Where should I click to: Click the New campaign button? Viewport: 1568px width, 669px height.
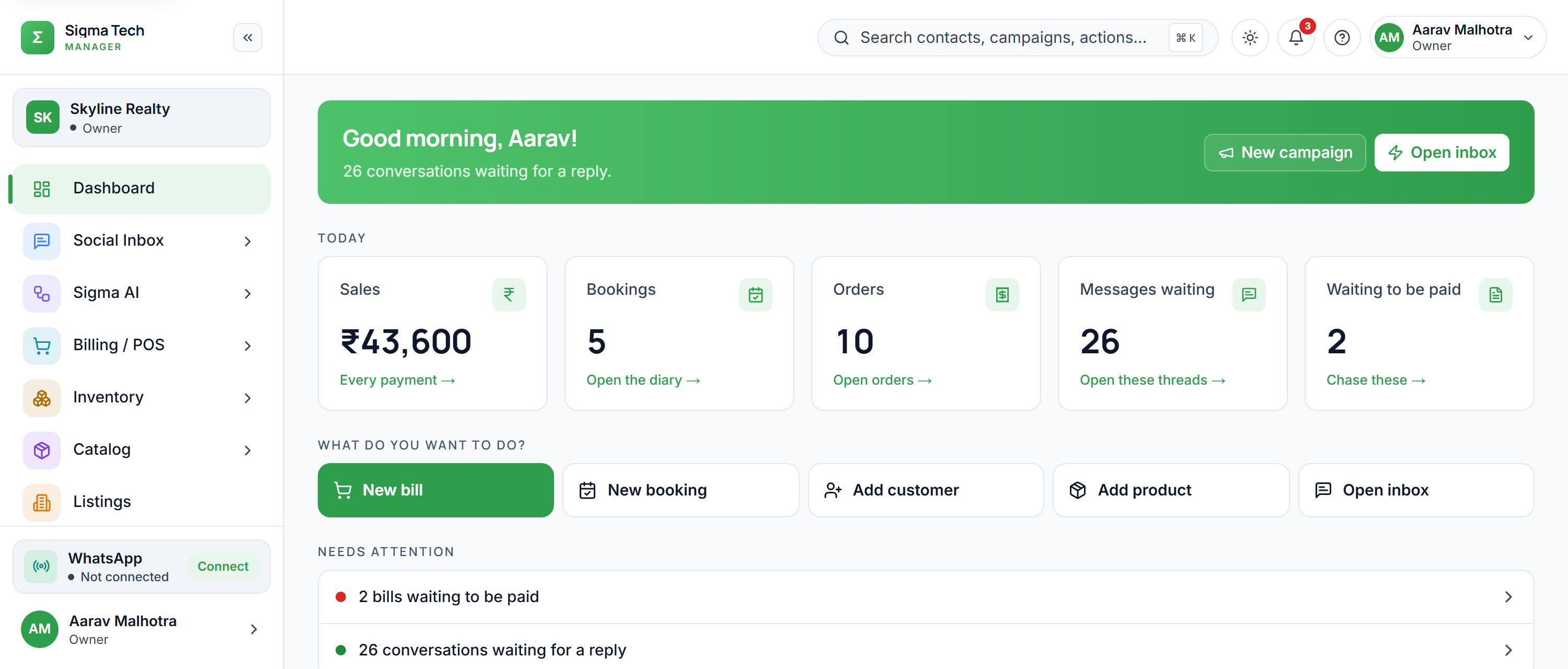click(1284, 152)
